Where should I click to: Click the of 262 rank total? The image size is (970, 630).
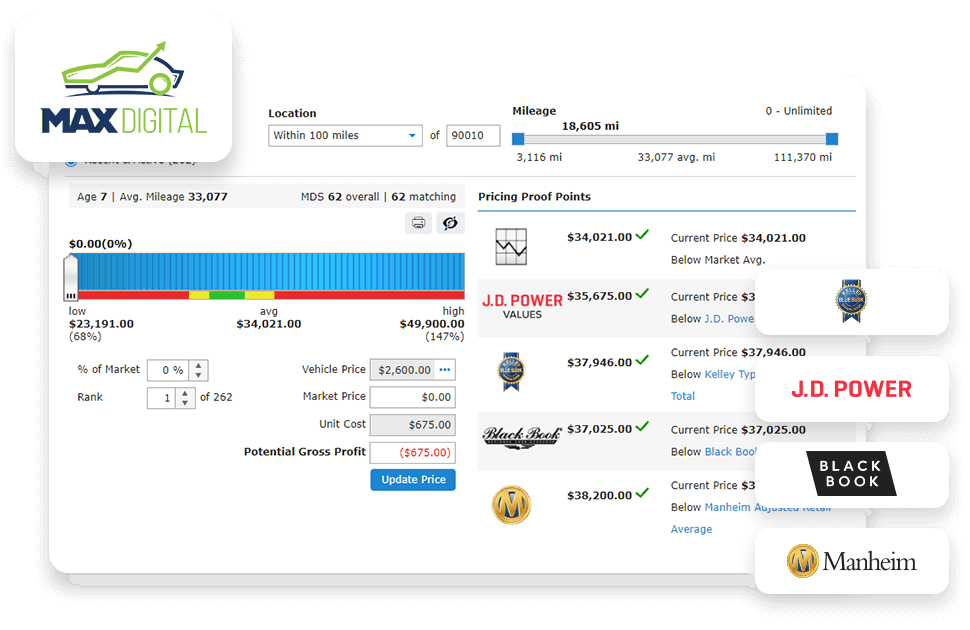[x=217, y=397]
